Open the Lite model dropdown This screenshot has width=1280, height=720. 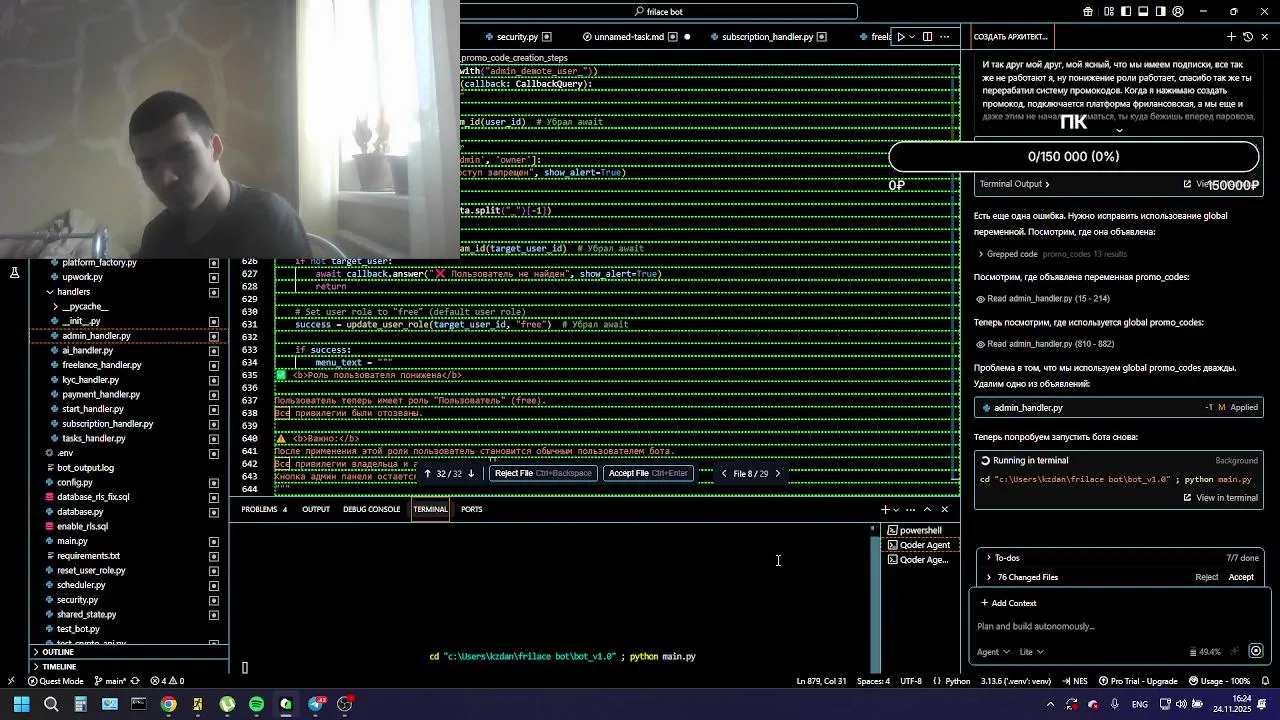click(x=1031, y=652)
